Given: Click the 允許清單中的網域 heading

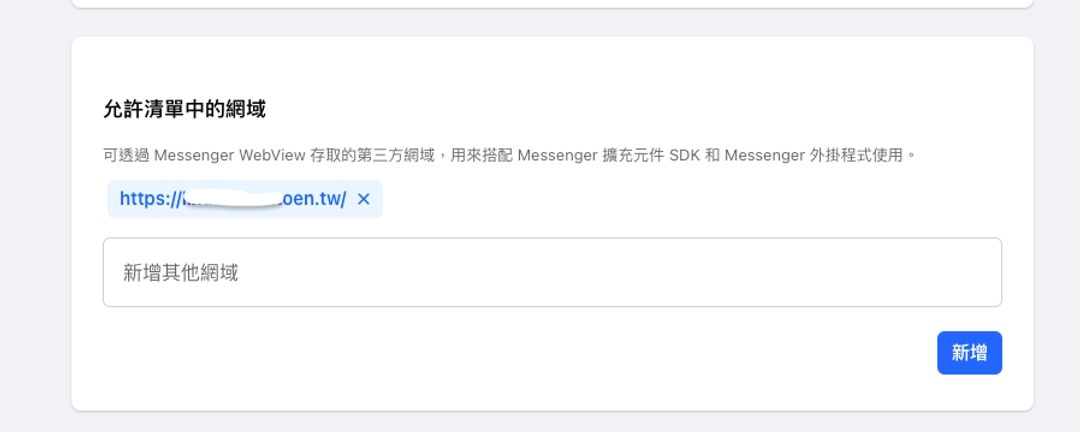Looking at the screenshot, I should tap(185, 109).
